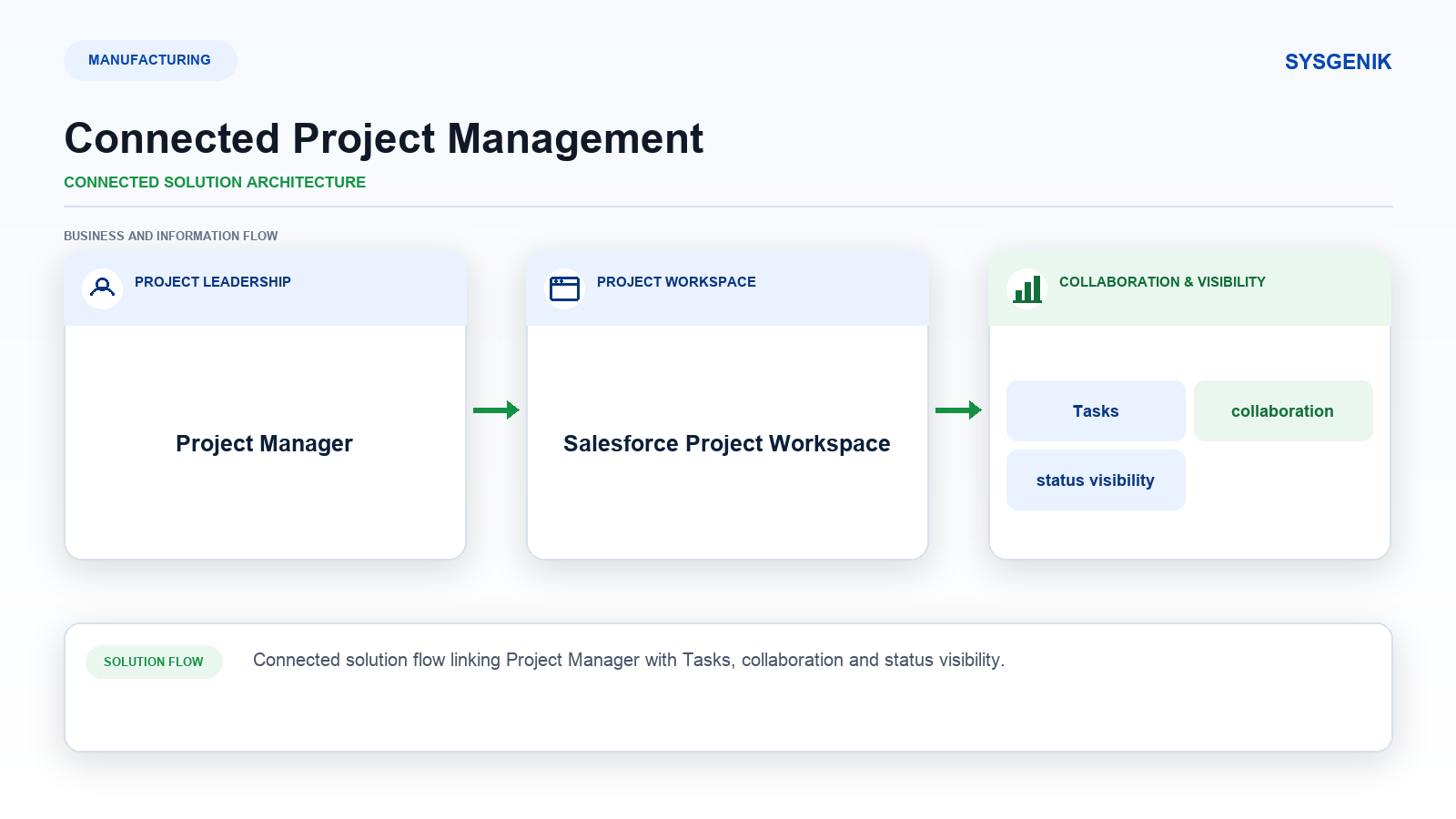1456x819 pixels.
Task: Select the MANUFACTURING tag pill
Action: 150,60
